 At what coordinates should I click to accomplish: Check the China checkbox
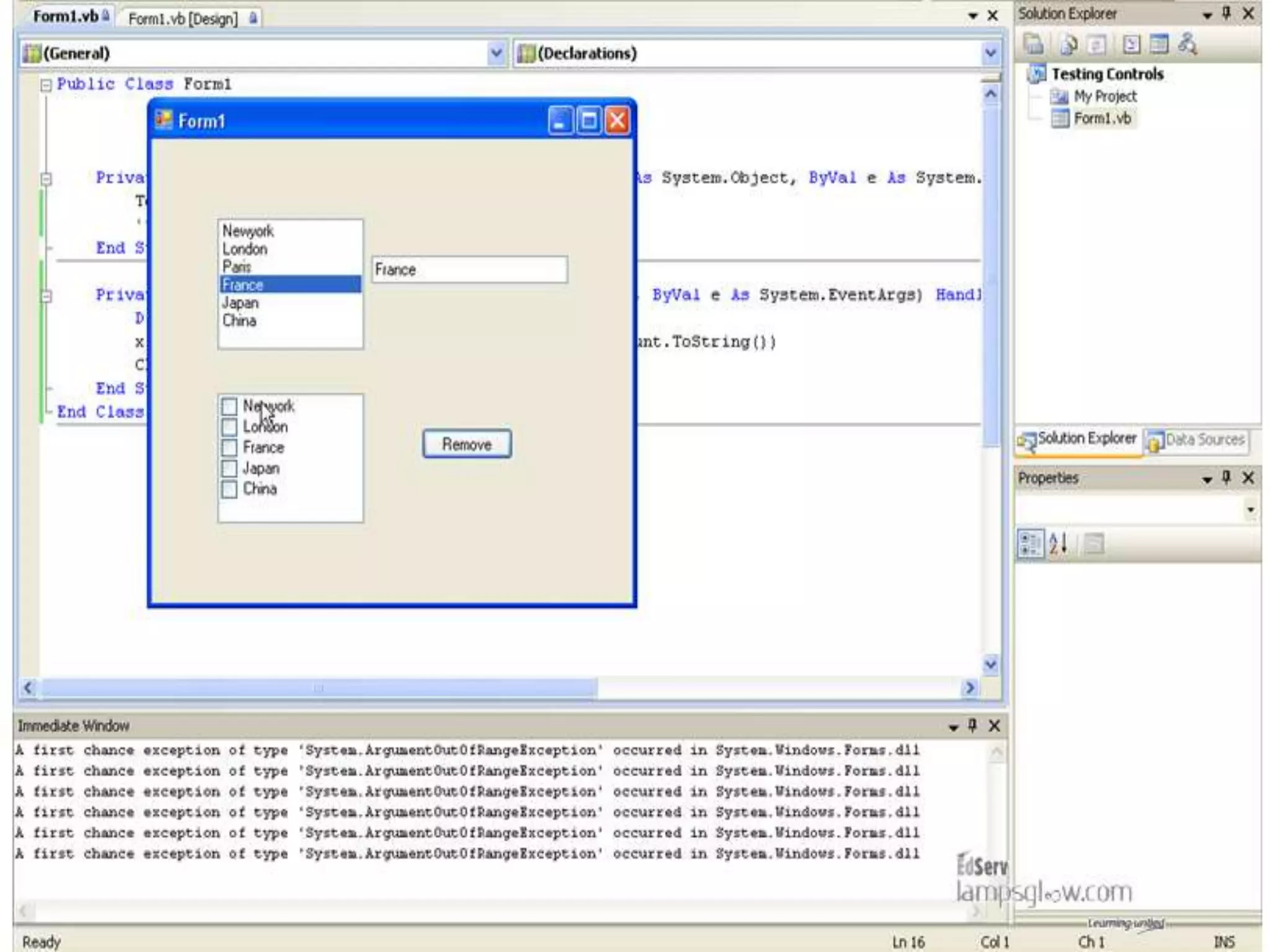[x=229, y=489]
